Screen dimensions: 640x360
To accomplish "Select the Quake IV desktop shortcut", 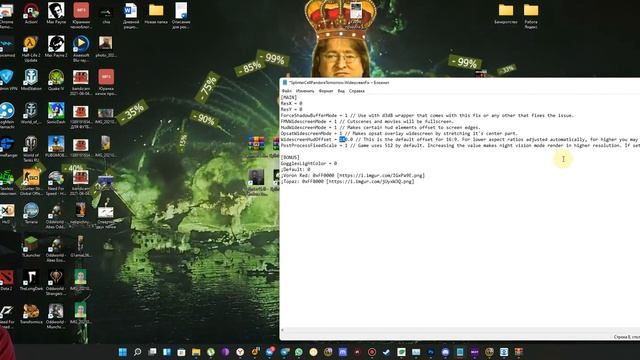I will tap(56, 80).
